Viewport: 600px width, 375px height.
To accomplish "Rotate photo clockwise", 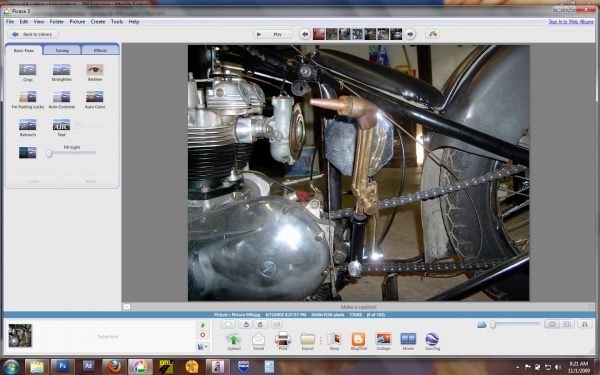I will point(260,324).
